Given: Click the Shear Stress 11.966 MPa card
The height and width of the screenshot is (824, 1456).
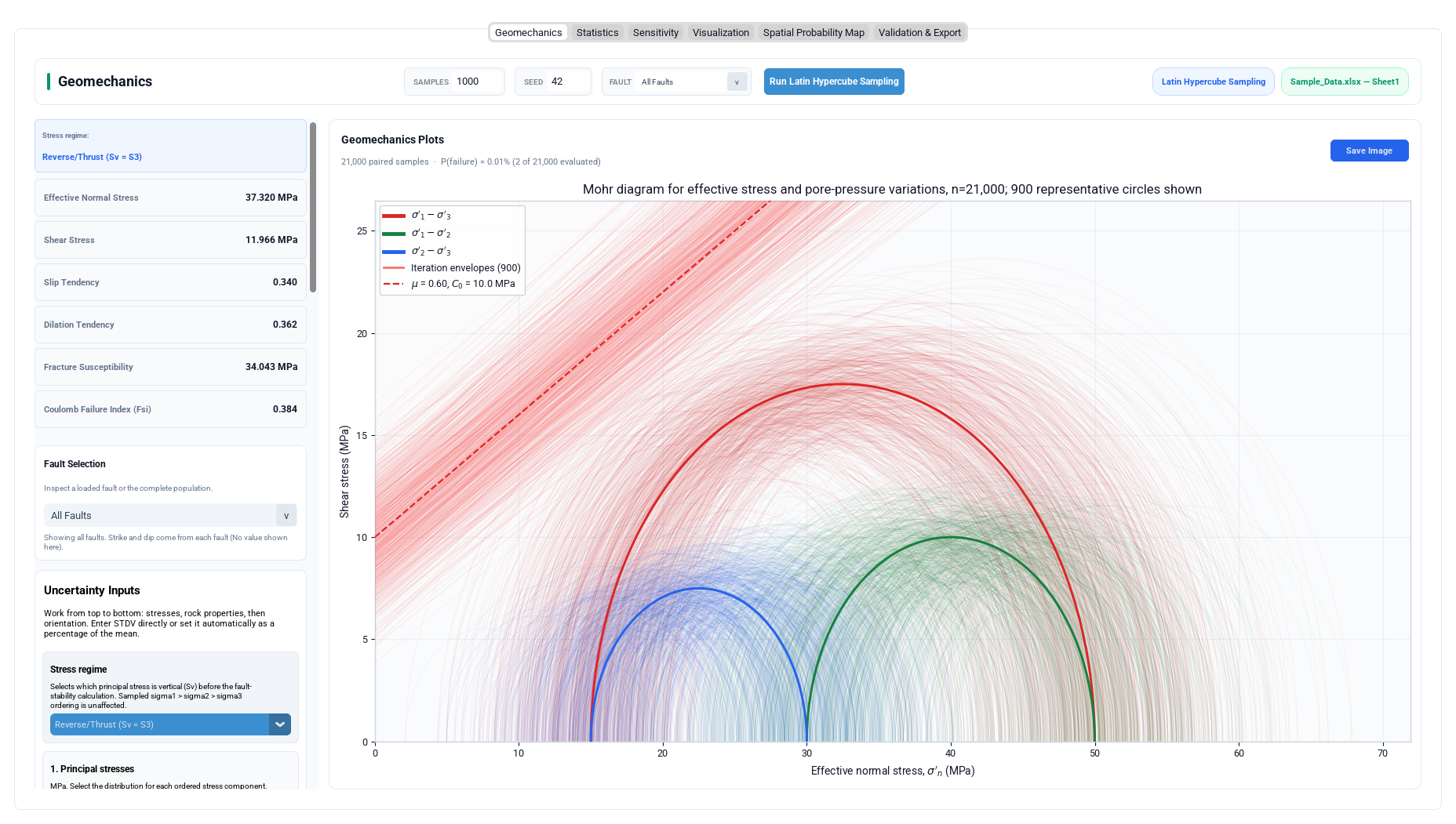Looking at the screenshot, I should click(170, 240).
